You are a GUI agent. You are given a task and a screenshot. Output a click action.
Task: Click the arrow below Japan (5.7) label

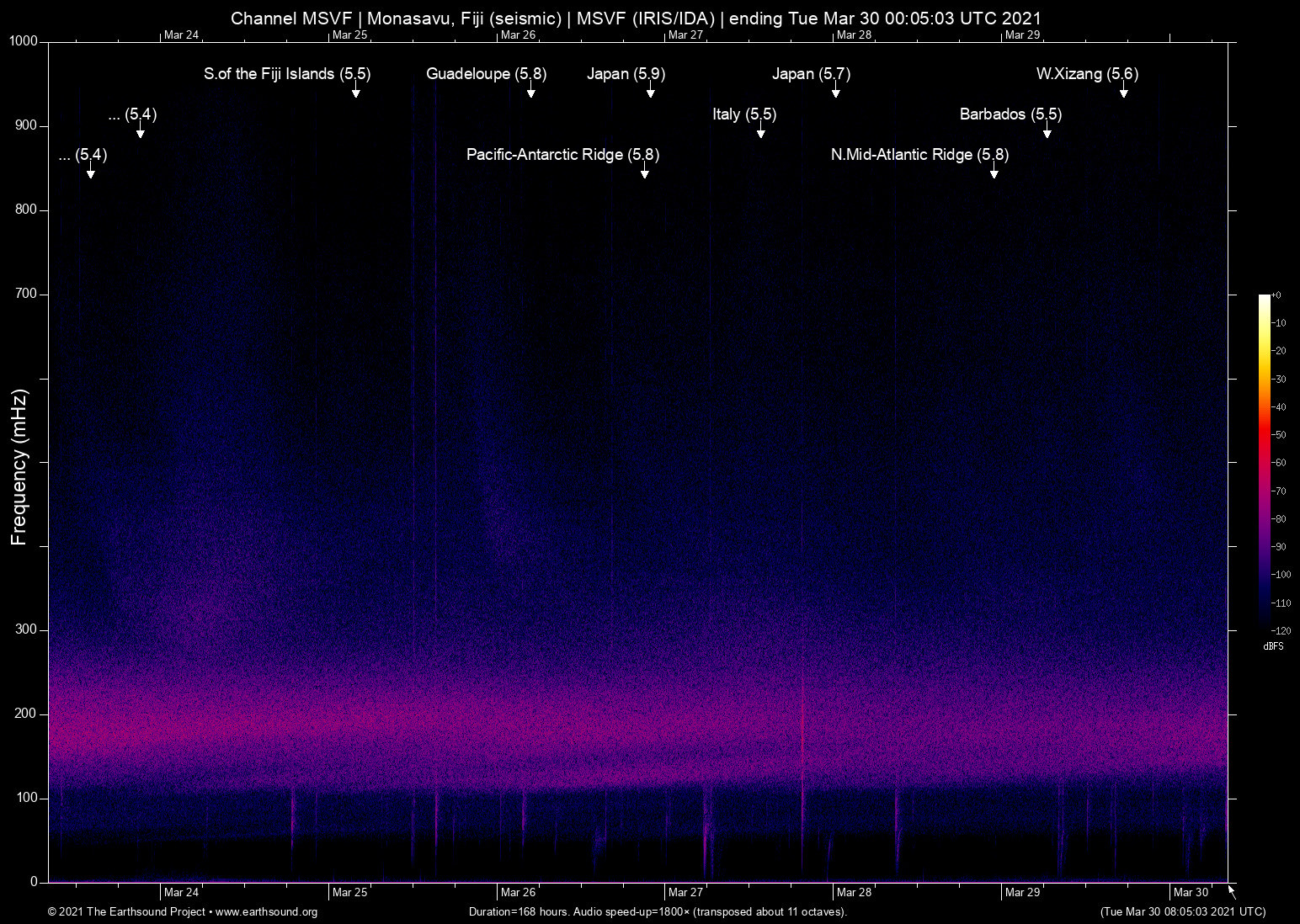coord(836,92)
